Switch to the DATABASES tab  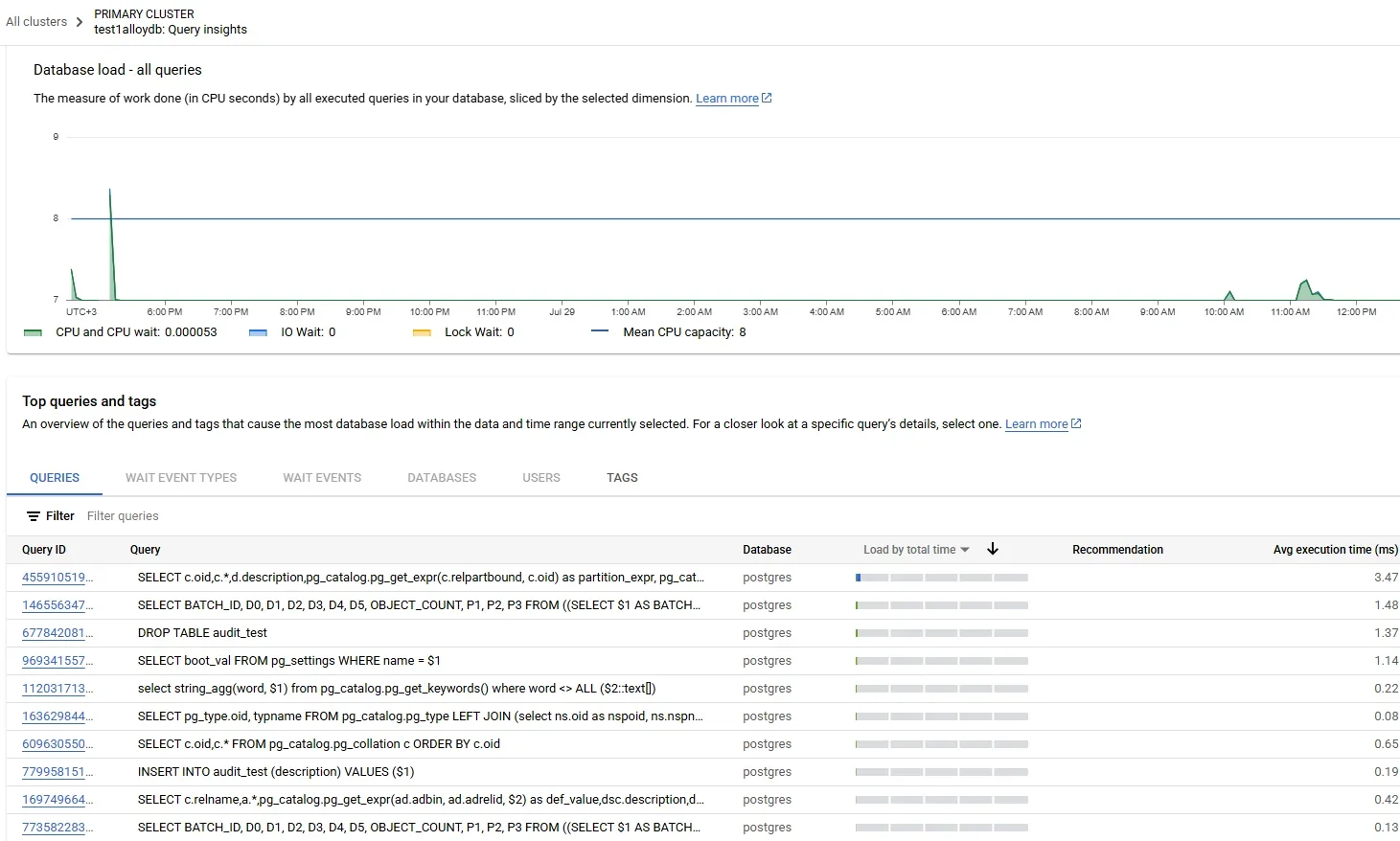pos(441,477)
